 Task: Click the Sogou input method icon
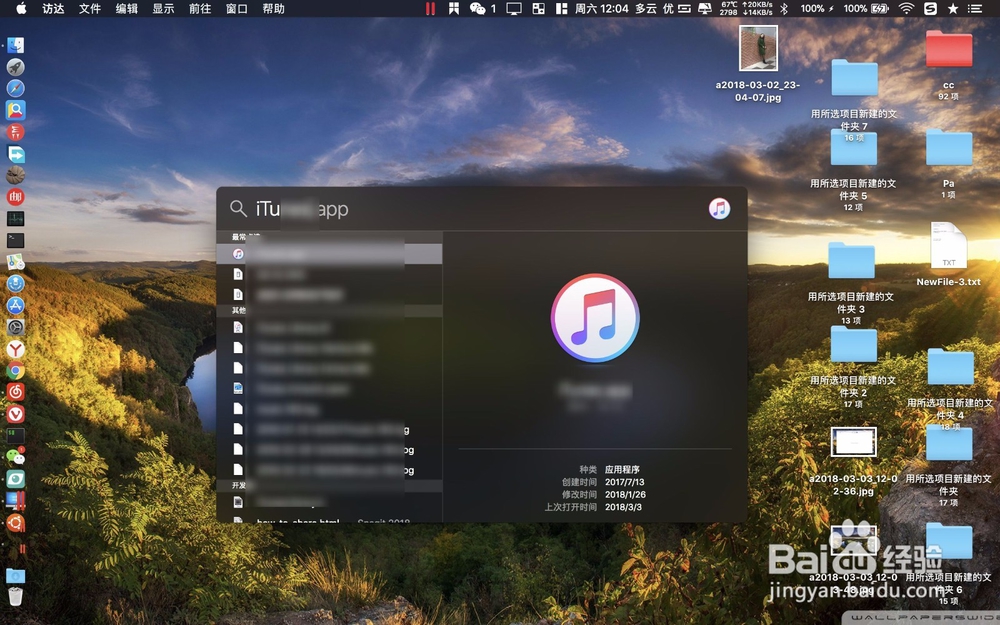click(930, 8)
